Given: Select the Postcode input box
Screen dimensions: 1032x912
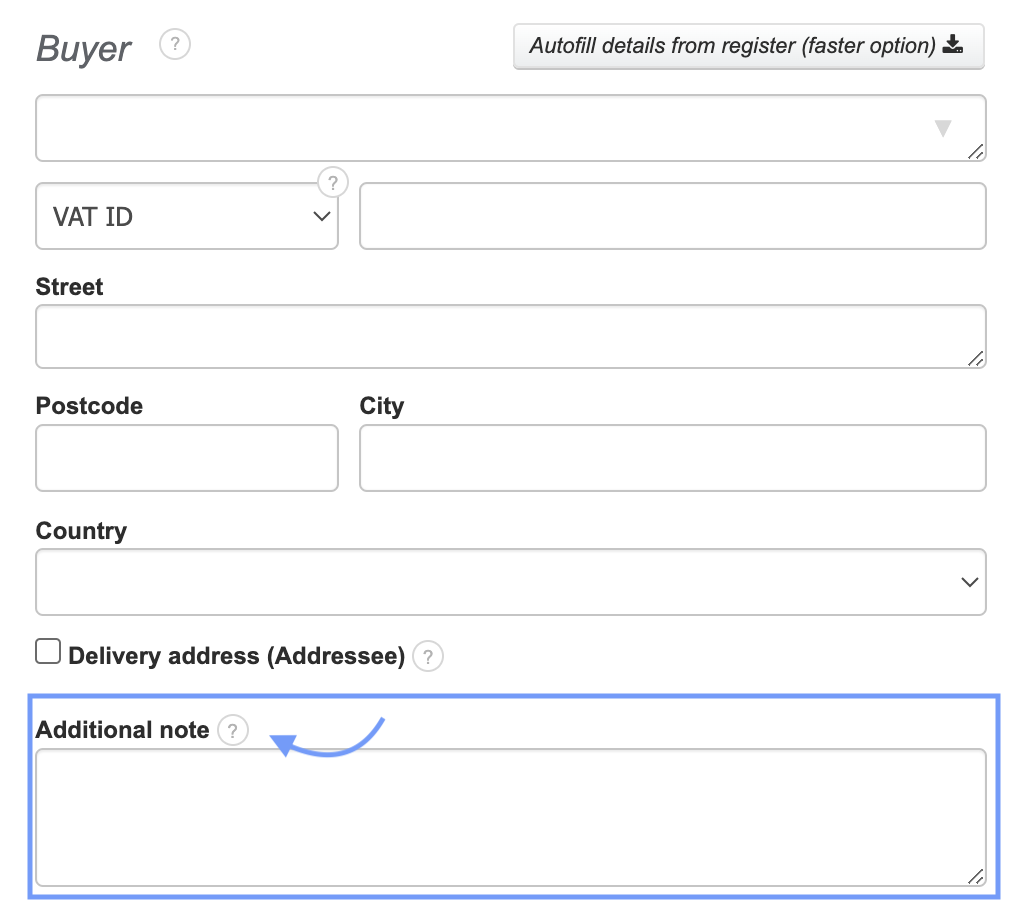Looking at the screenshot, I should pyautogui.click(x=187, y=458).
